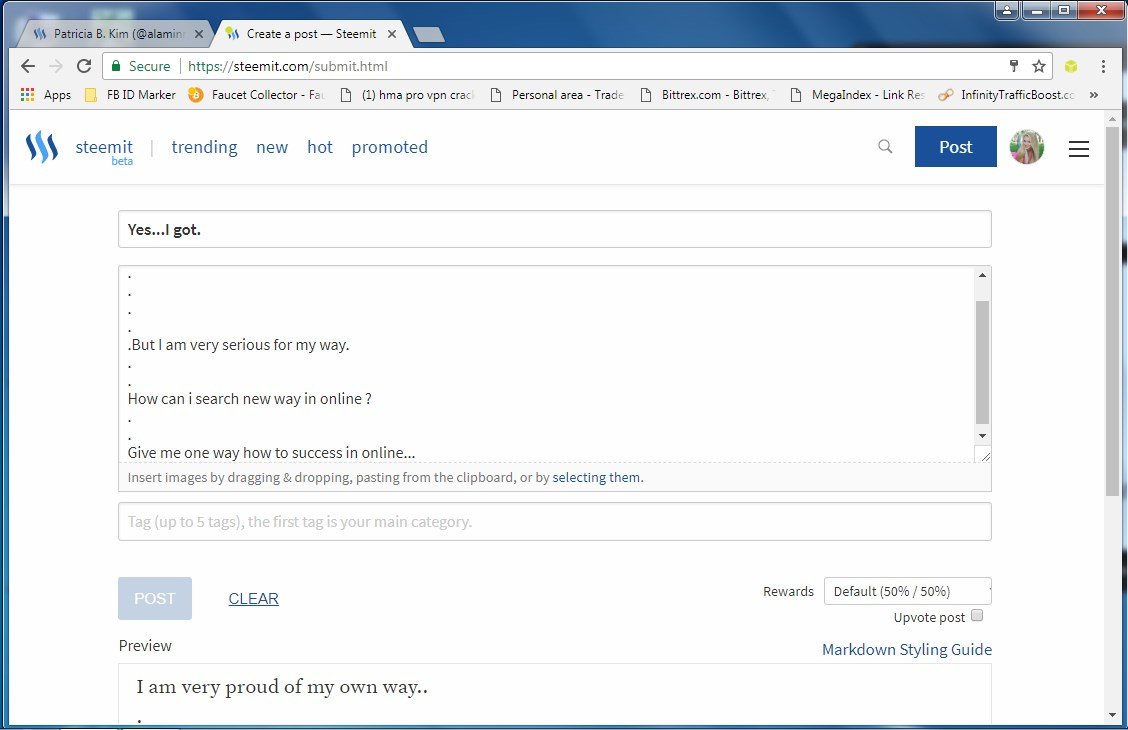Open the Markdown Styling Guide link
Screen dimensions: 1128x730
click(906, 649)
